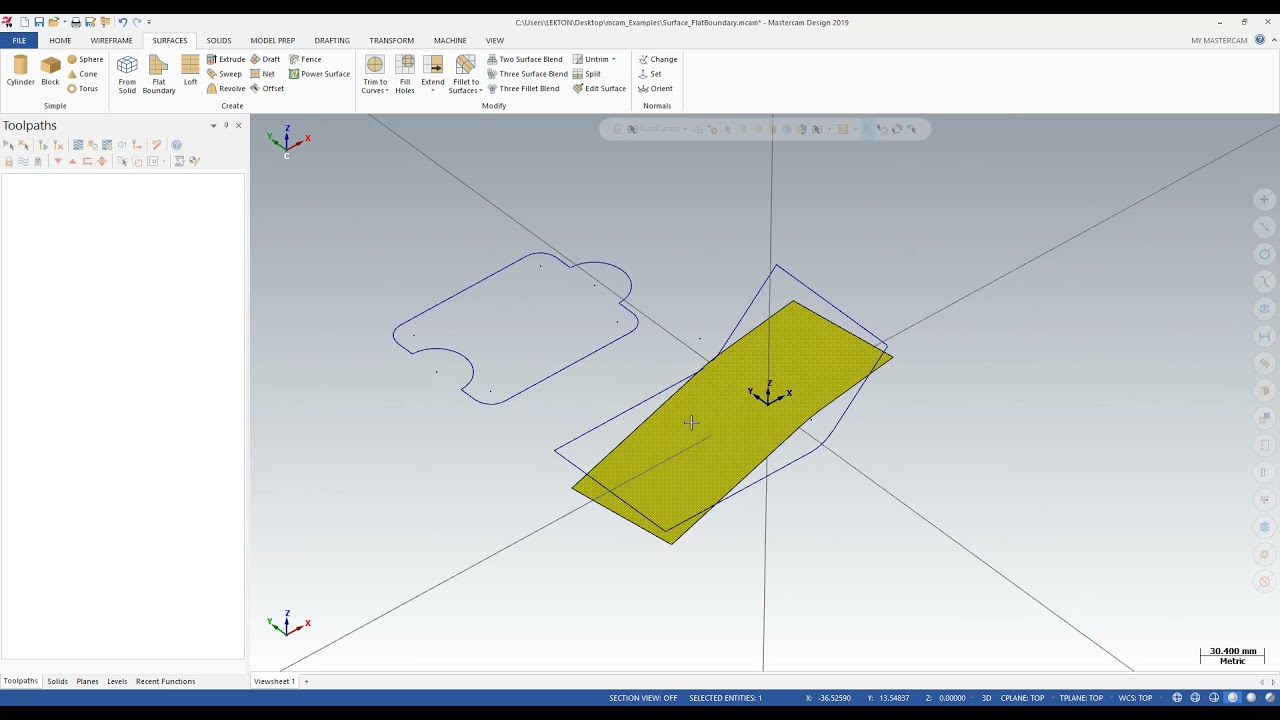The width and height of the screenshot is (1280, 720).
Task: Switch to the WIREFRAME ribbon tab
Action: coord(111,41)
